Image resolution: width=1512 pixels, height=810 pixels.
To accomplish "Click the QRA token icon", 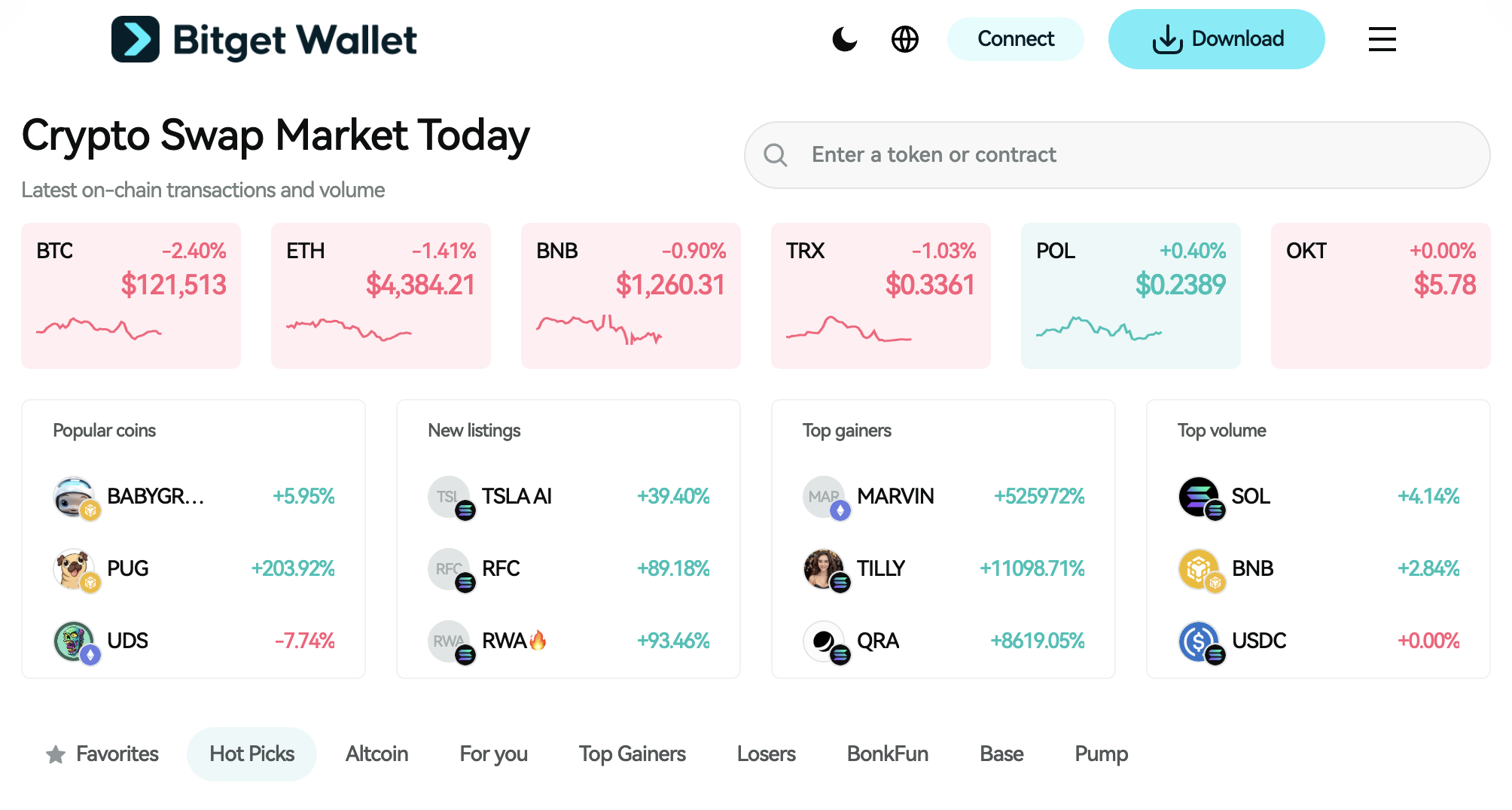I will (824, 641).
